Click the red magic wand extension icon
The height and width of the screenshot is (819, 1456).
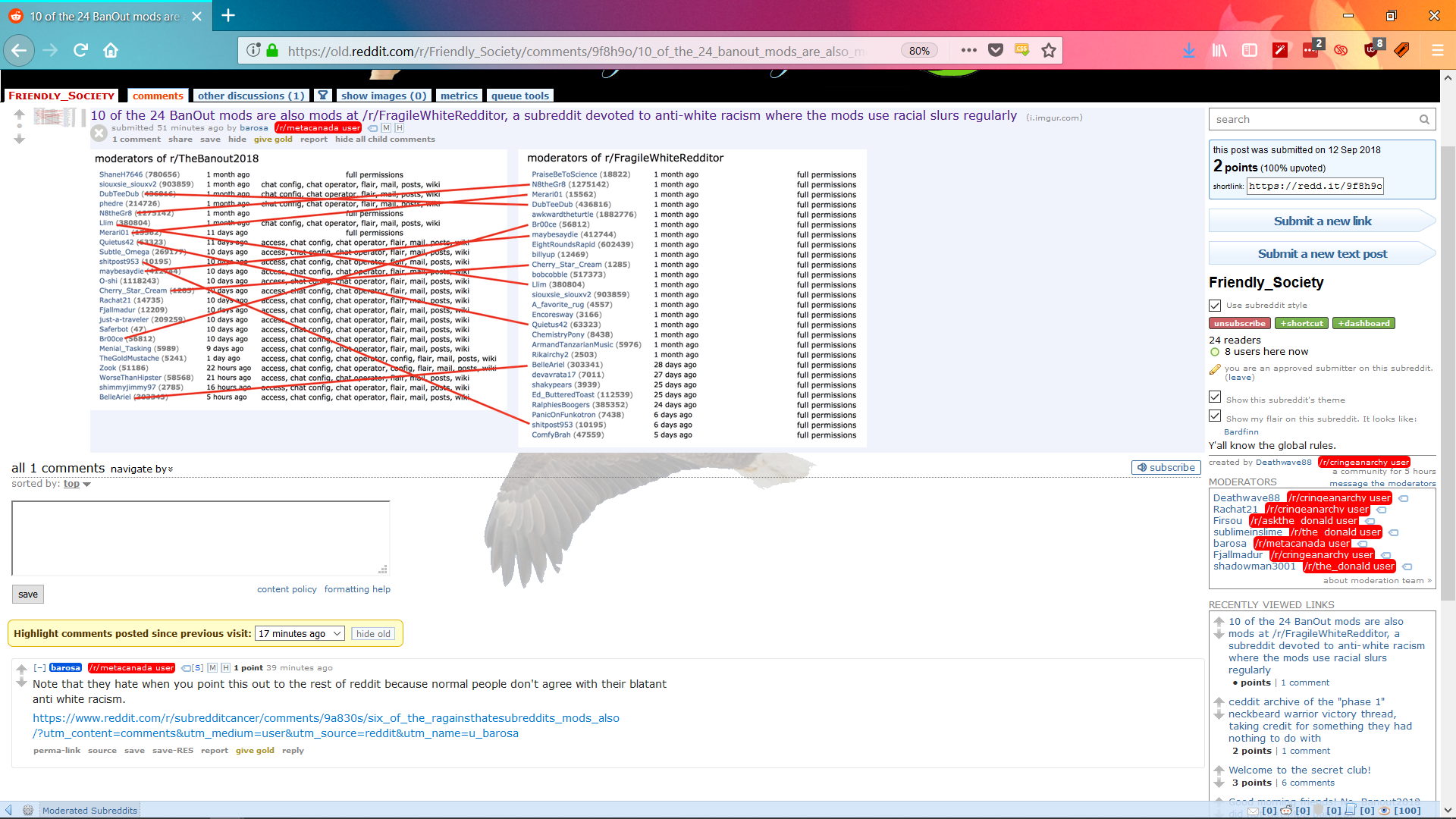[1280, 50]
